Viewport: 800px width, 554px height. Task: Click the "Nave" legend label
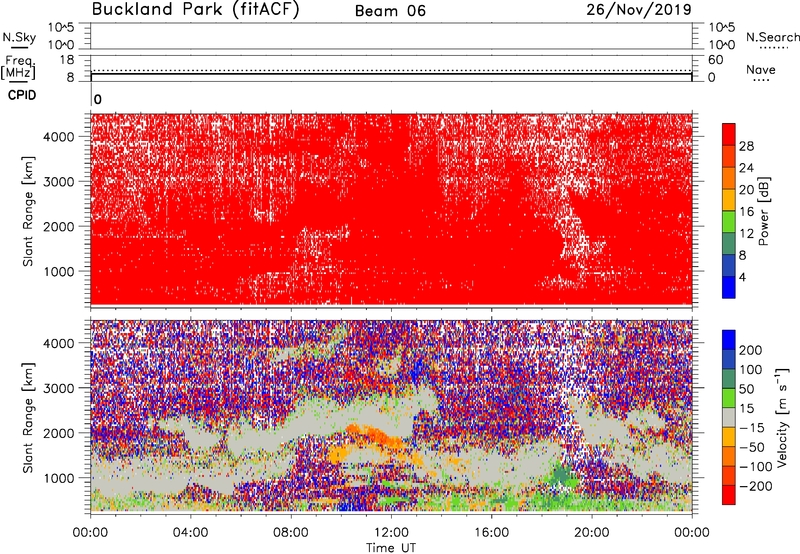[761, 69]
